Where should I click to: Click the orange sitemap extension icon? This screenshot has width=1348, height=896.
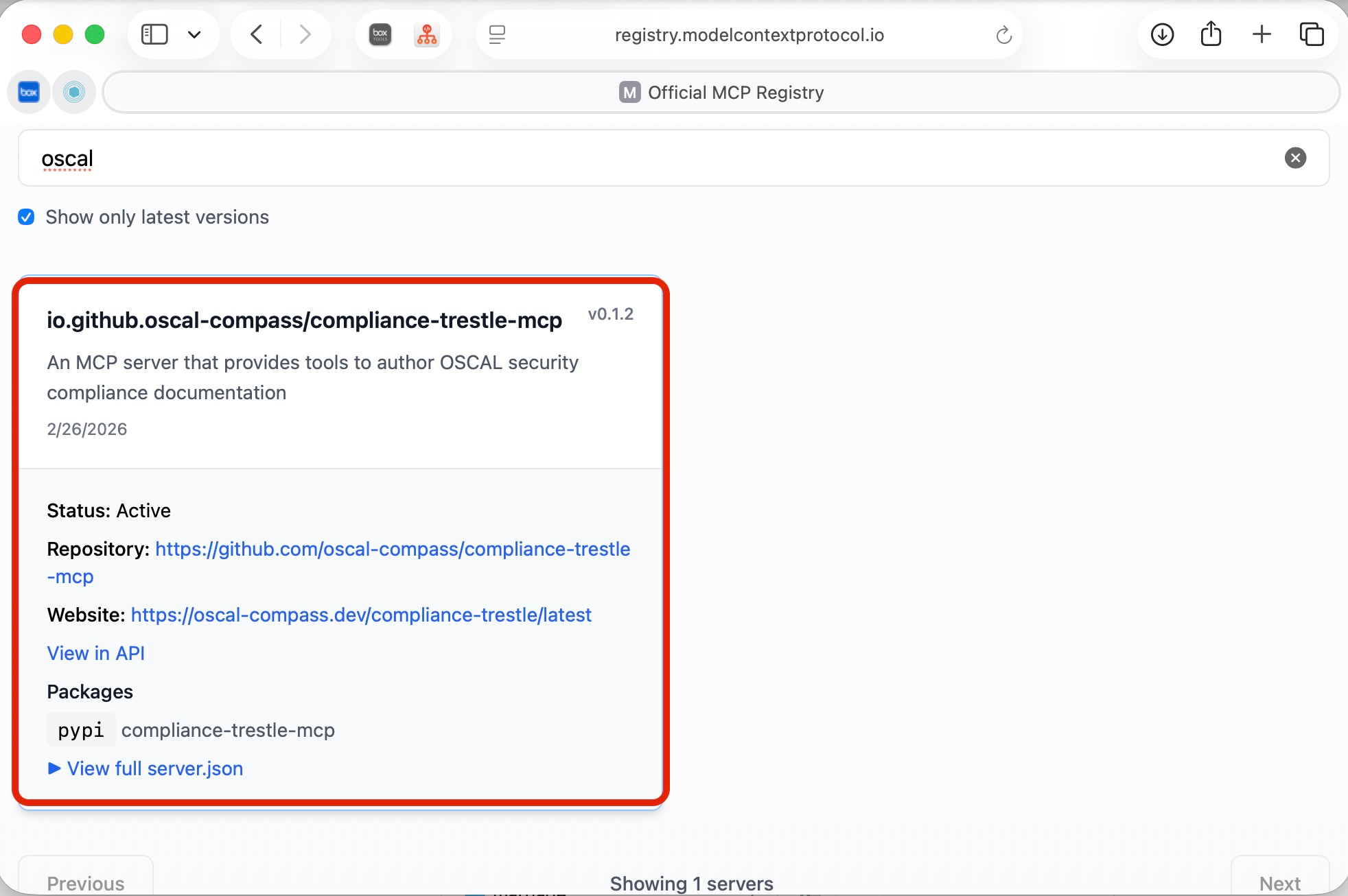coord(427,34)
